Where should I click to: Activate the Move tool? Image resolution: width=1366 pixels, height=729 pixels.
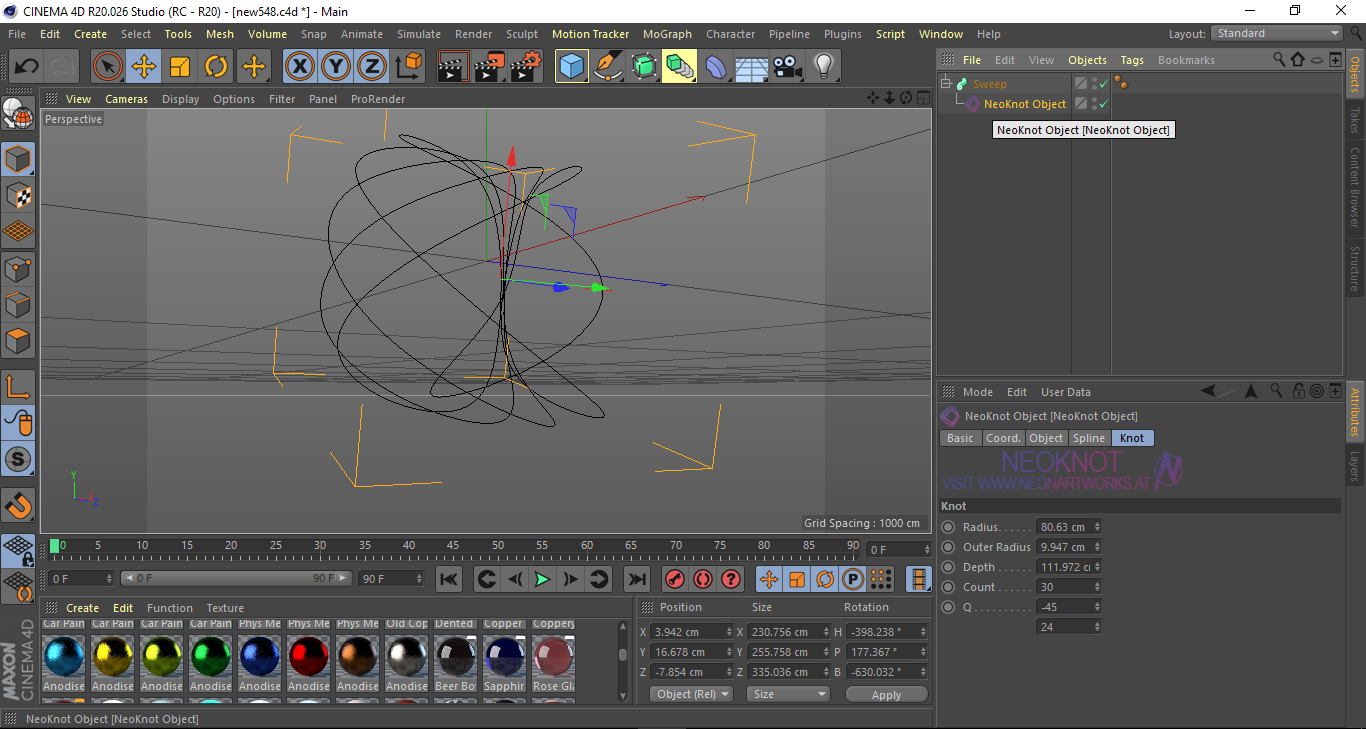click(144, 67)
